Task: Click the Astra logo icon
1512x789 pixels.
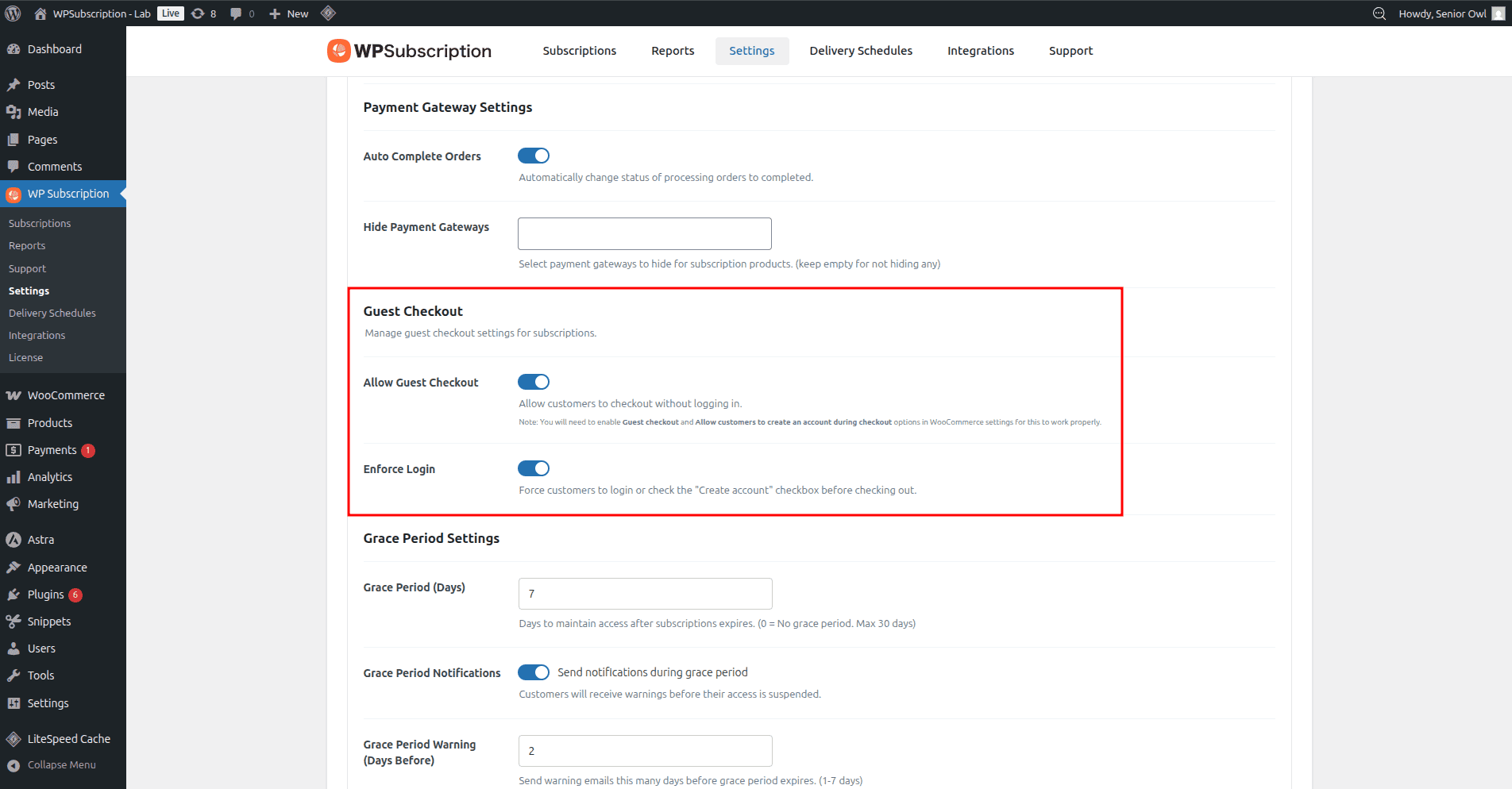Action: click(x=13, y=540)
